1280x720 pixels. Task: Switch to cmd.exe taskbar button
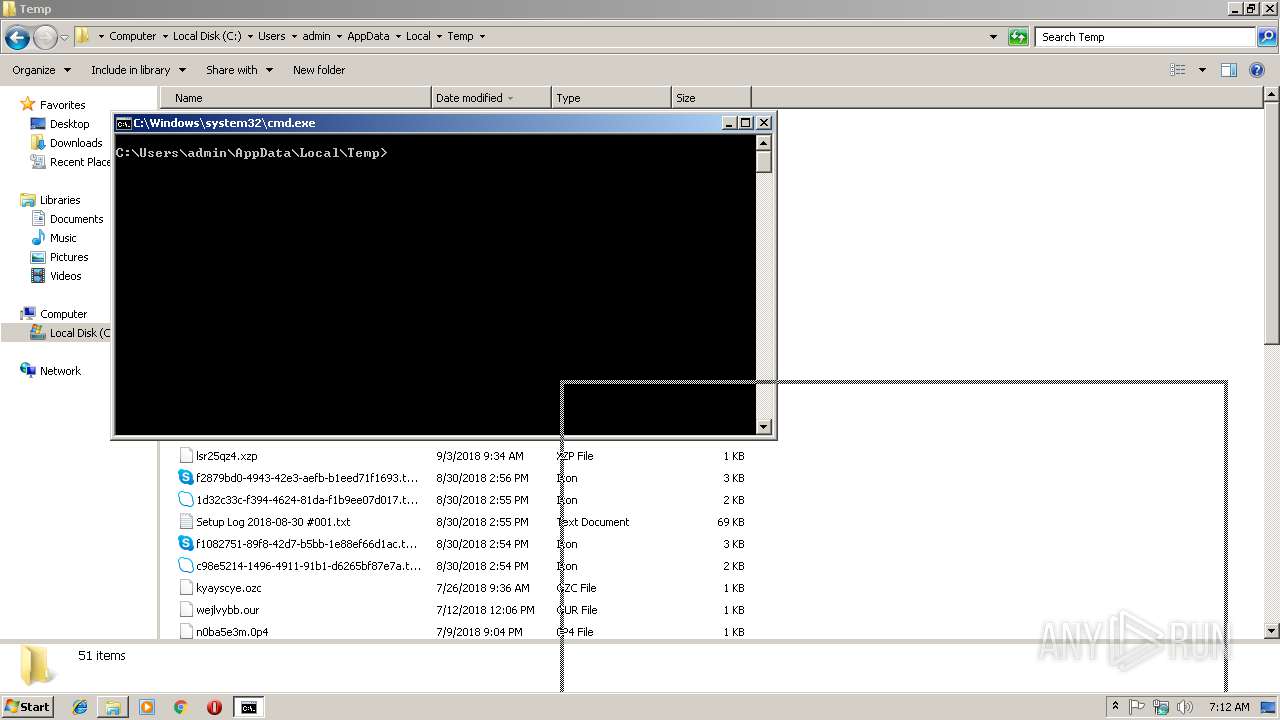(248, 707)
